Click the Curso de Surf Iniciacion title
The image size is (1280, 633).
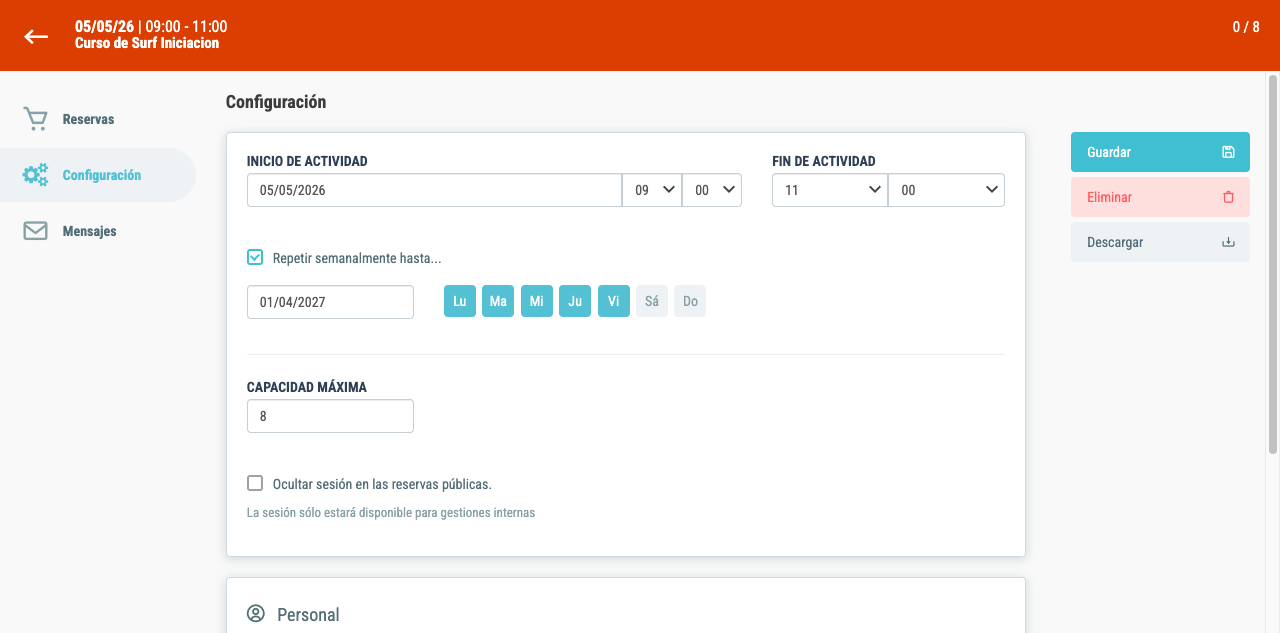click(x=147, y=43)
